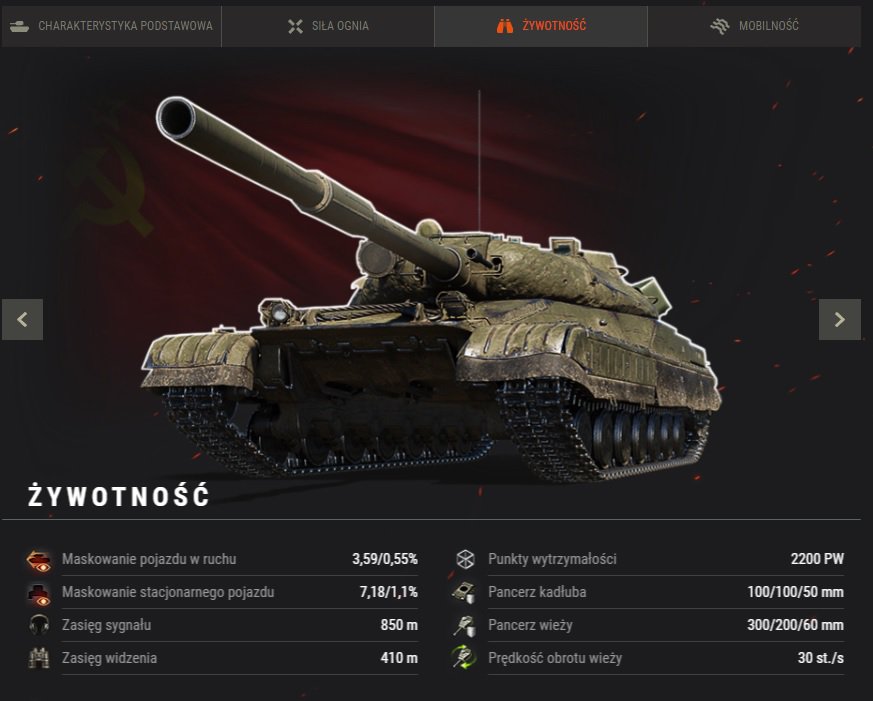
Task: Select the Żywotność tab
Action: tap(541, 26)
